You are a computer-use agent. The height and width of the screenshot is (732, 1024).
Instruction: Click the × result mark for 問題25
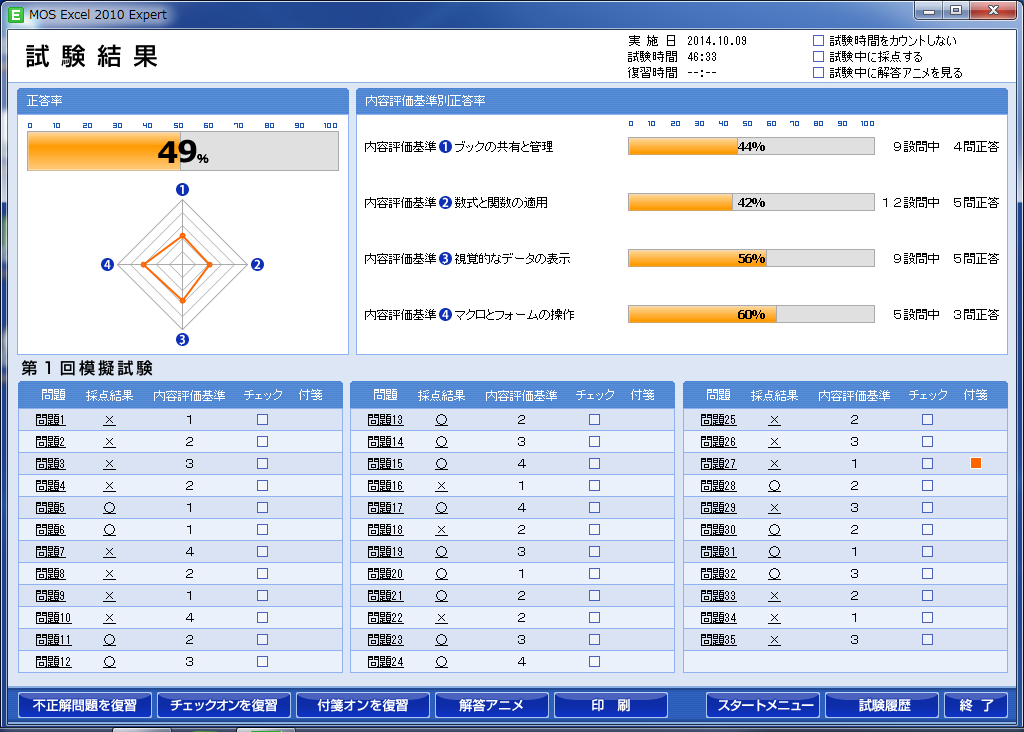click(774, 420)
